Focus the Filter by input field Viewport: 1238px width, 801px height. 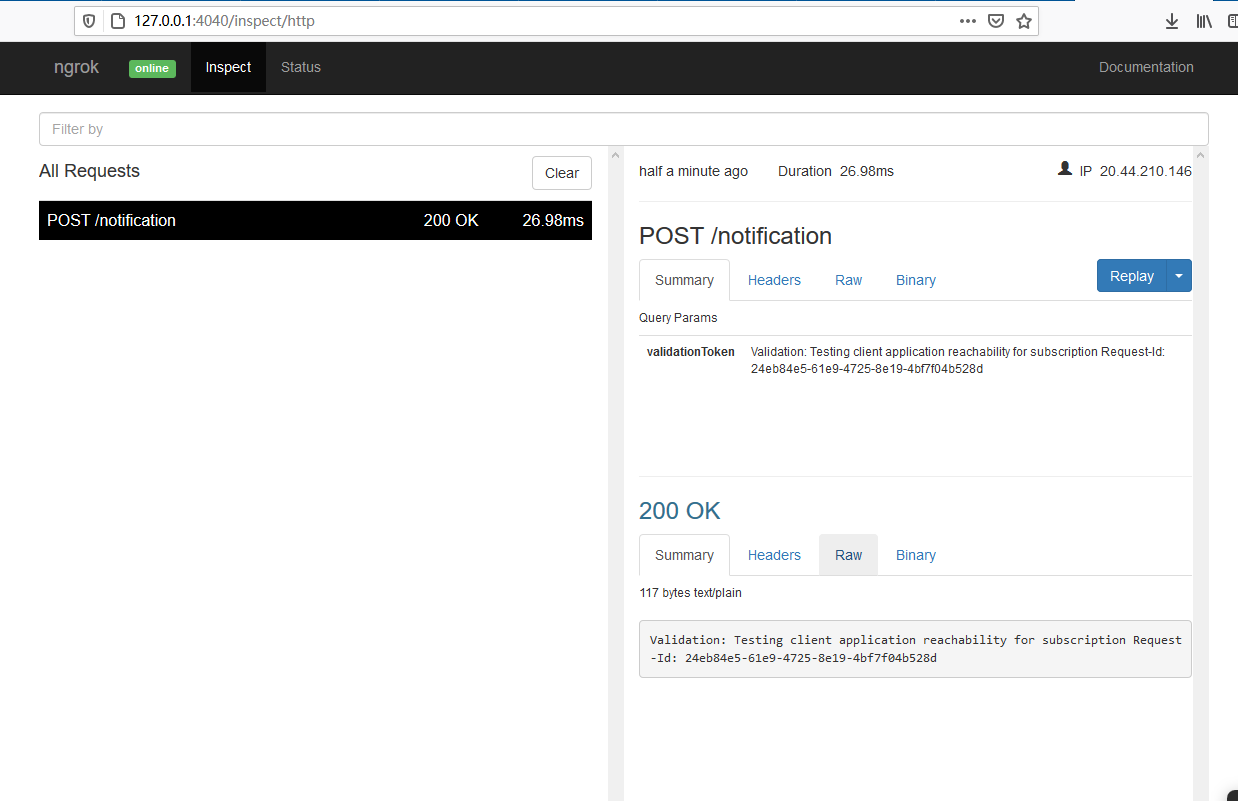click(623, 129)
